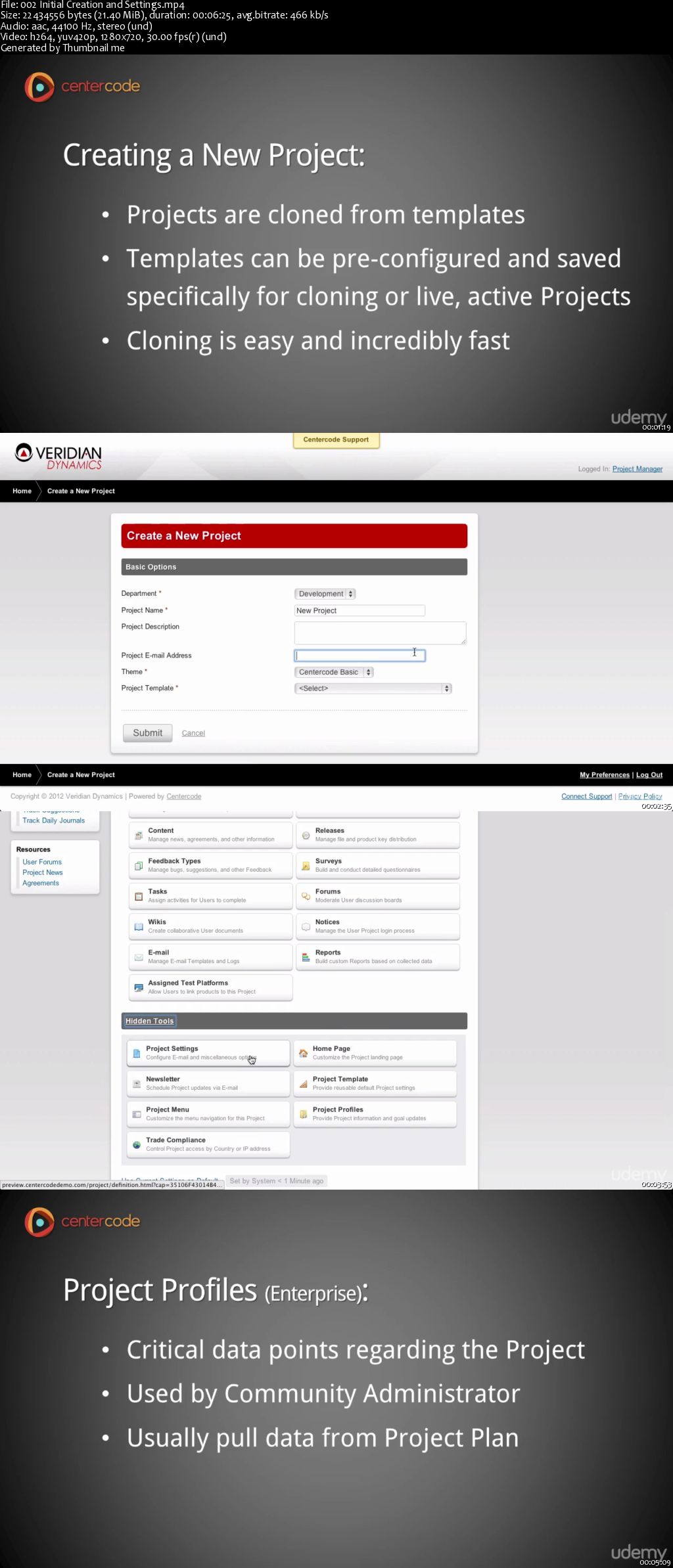
Task: Click the Assigned Test Platforms icon
Action: 139,988
